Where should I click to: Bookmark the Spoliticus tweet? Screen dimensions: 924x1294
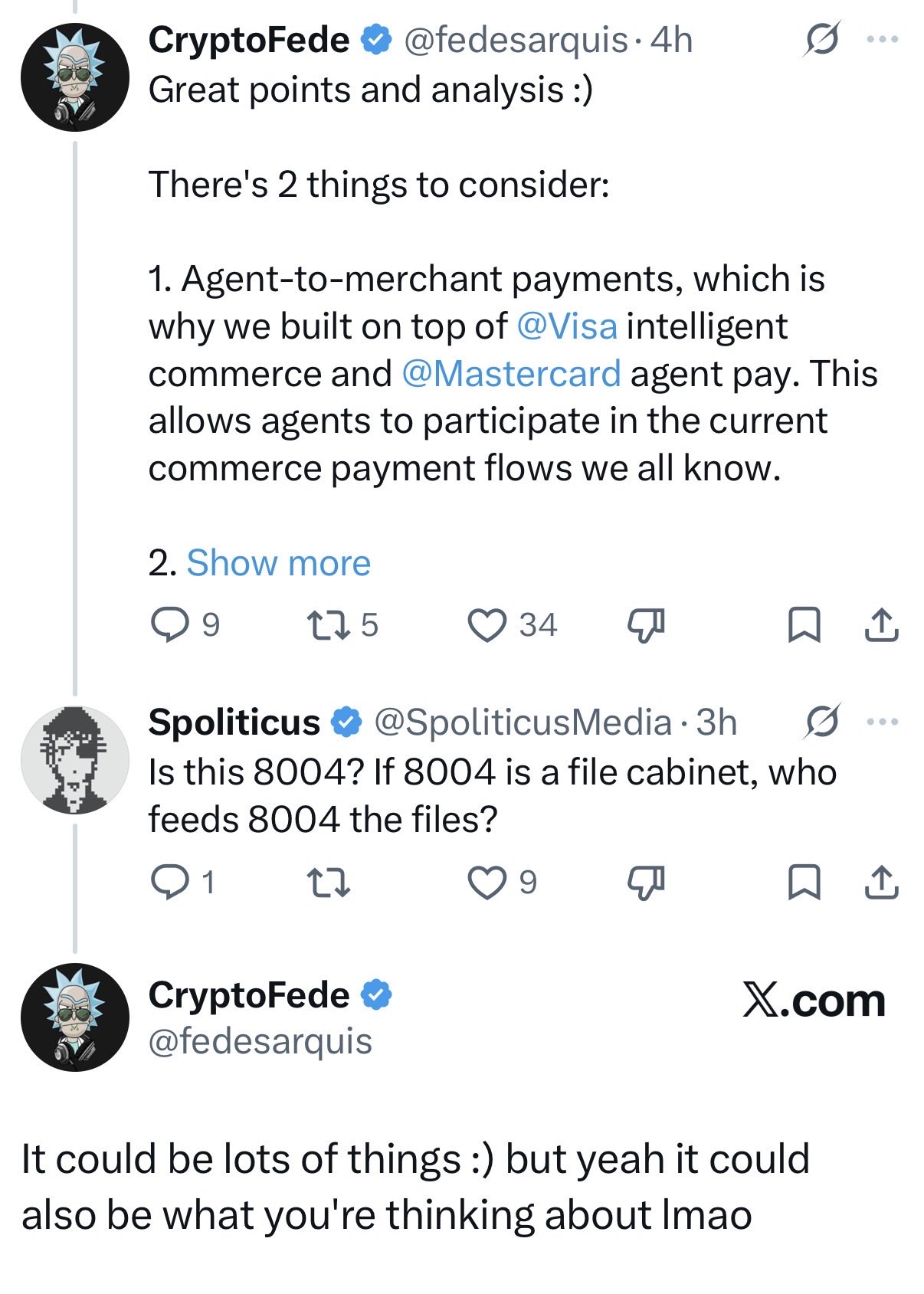[x=804, y=882]
